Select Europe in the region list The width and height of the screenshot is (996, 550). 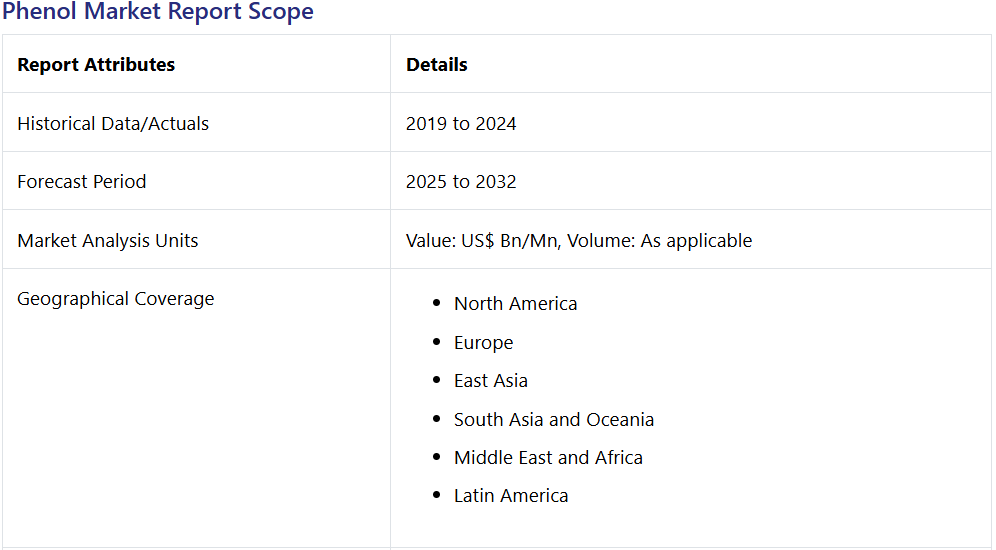click(483, 343)
